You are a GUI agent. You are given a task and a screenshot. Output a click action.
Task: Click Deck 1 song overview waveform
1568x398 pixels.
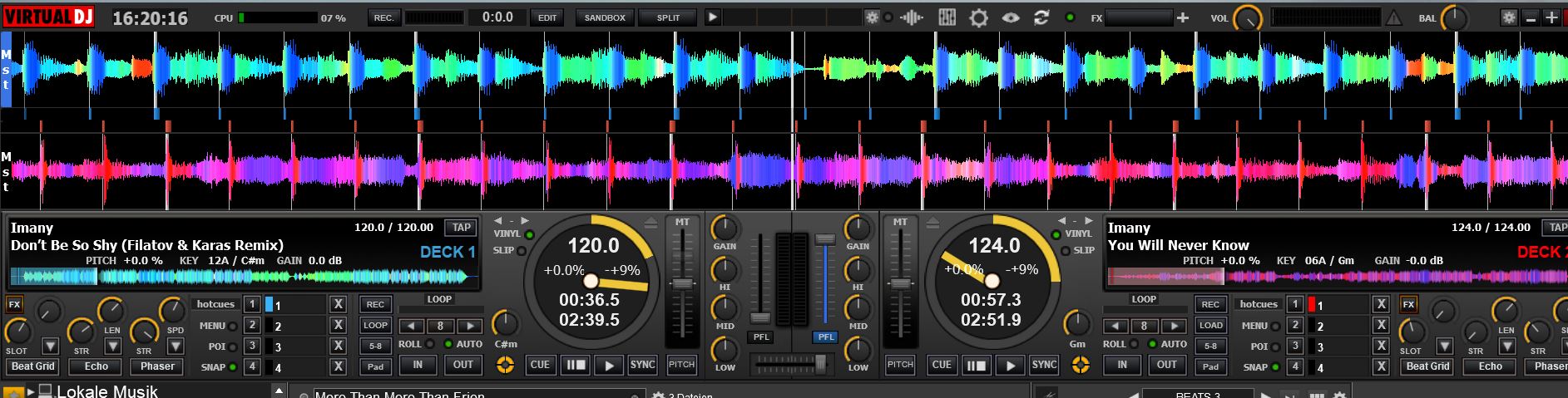point(244,277)
